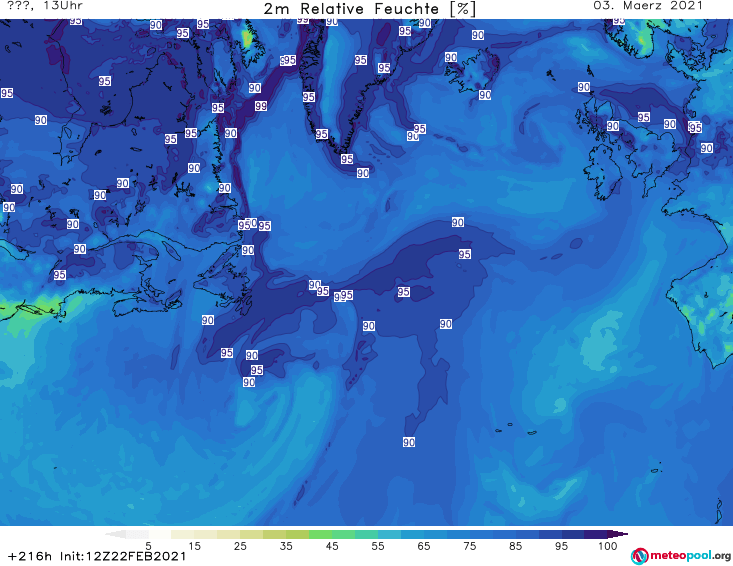
Task: Click the dark purple arrow tip of colorbar
Action: [618, 534]
